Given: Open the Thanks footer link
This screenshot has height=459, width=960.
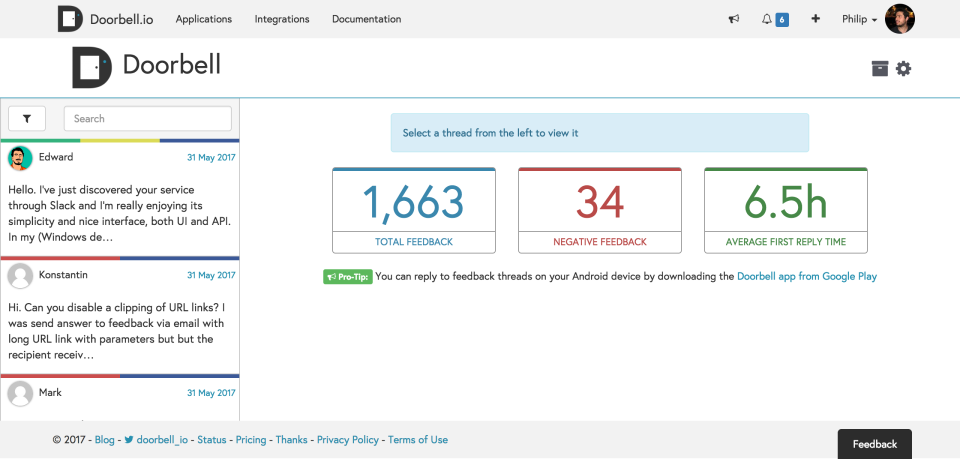Looking at the screenshot, I should [x=291, y=439].
